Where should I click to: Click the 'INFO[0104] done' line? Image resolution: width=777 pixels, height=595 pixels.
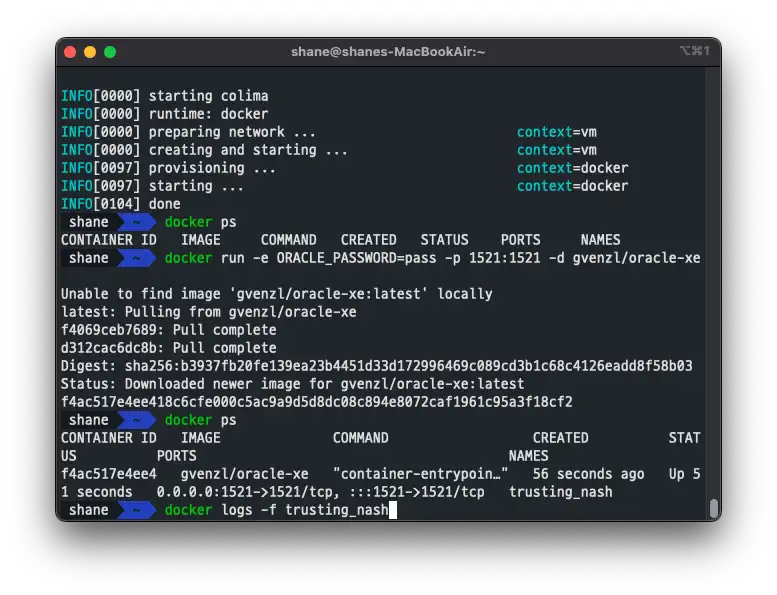pos(121,204)
